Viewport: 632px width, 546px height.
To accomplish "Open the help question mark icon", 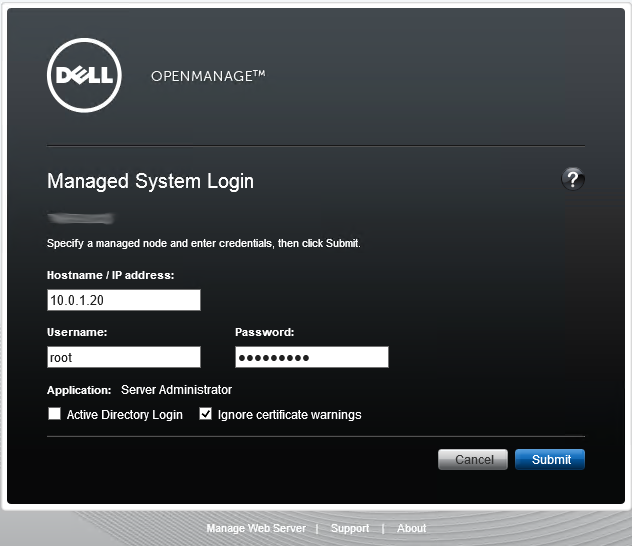I will pos(572,179).
